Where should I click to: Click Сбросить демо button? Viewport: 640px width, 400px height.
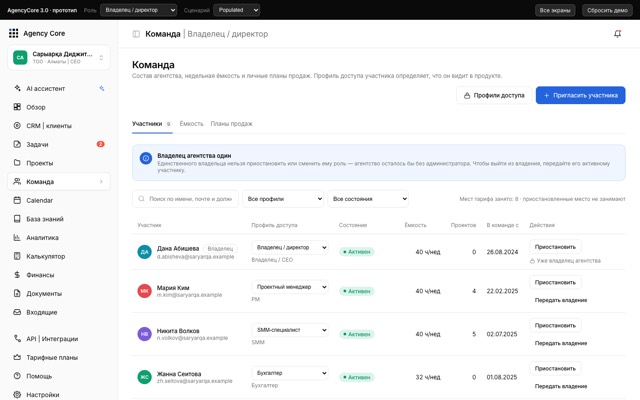tap(607, 10)
